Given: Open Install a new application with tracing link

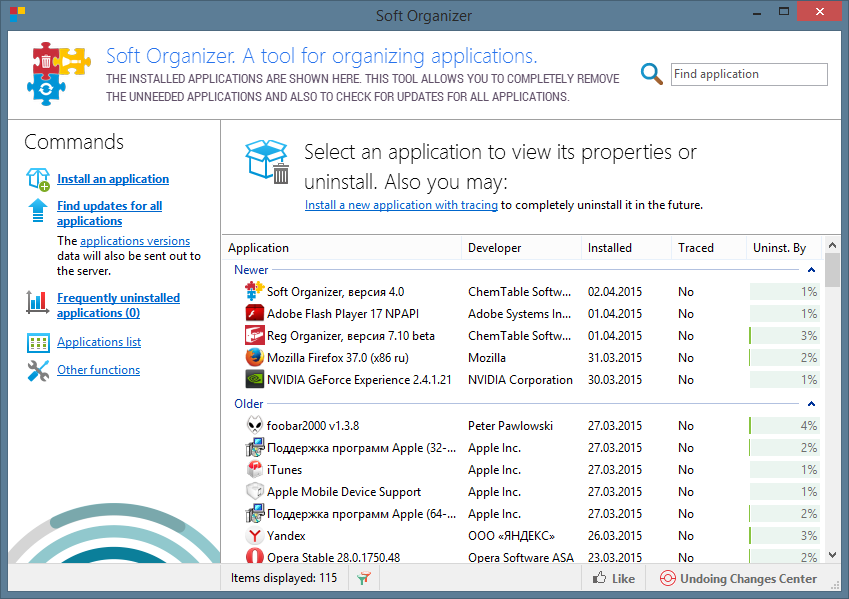Looking at the screenshot, I should (x=401, y=205).
